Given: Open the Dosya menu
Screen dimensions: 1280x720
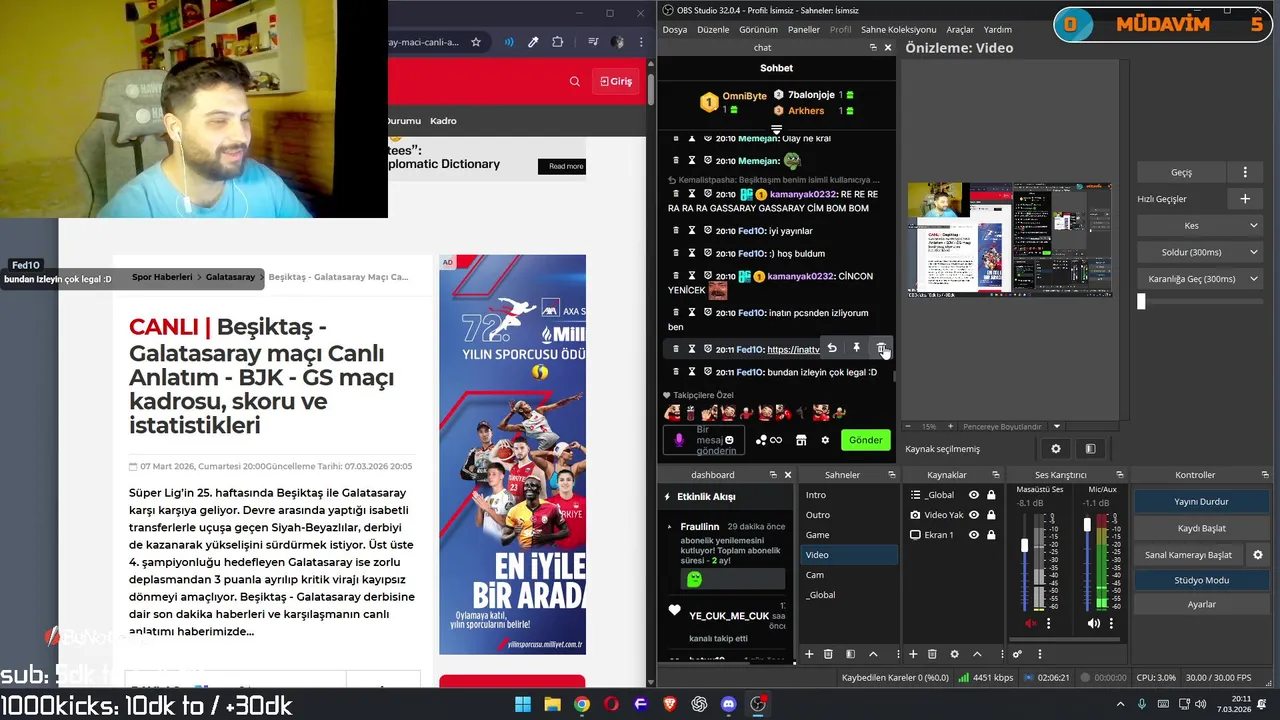Looking at the screenshot, I should (x=675, y=30).
